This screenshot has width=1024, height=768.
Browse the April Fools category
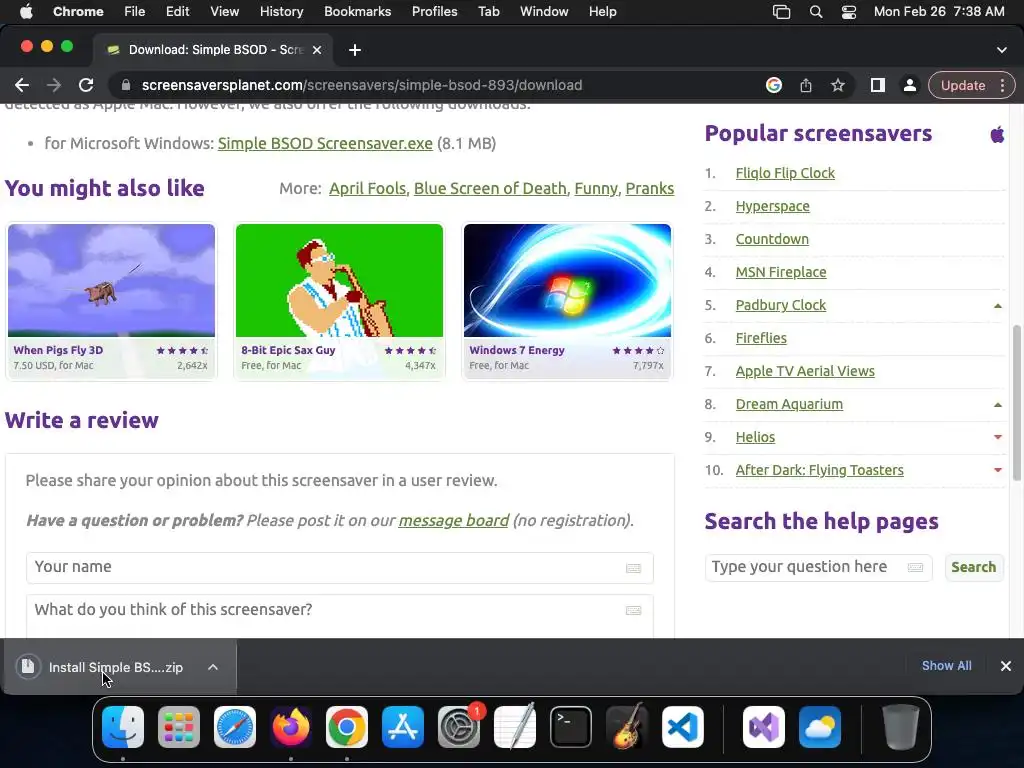pos(367,189)
